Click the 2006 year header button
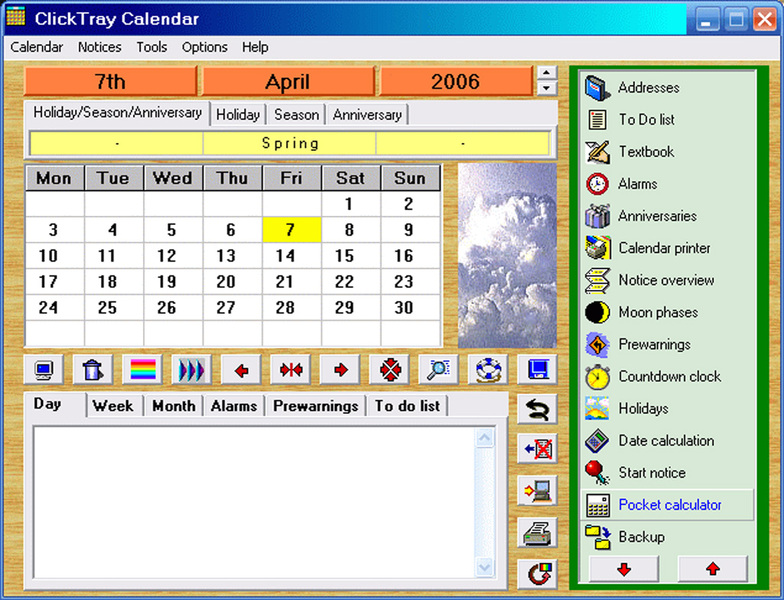Screen dimensions: 784x600 [456, 82]
